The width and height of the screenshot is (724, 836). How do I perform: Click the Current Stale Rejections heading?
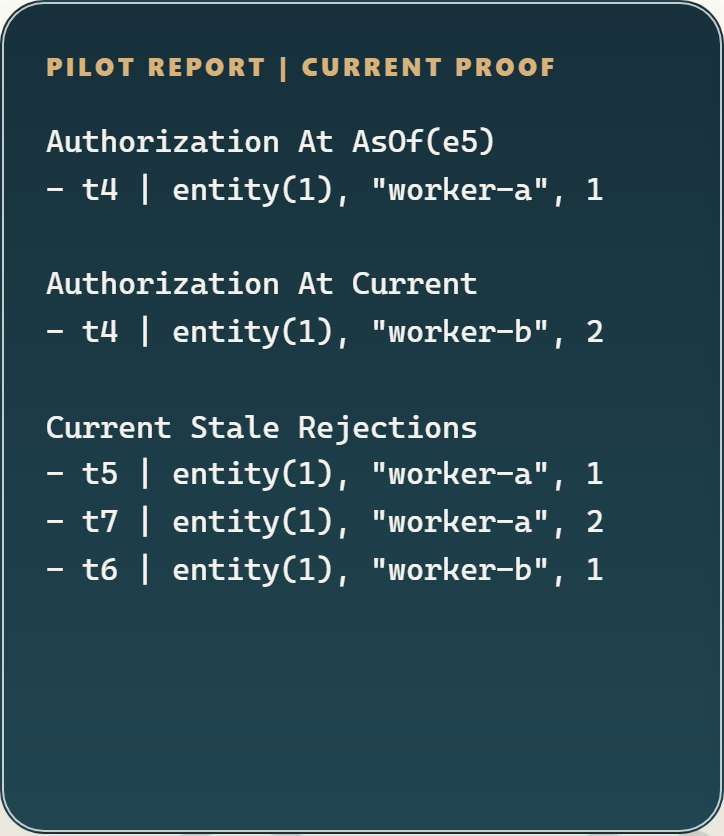261,428
